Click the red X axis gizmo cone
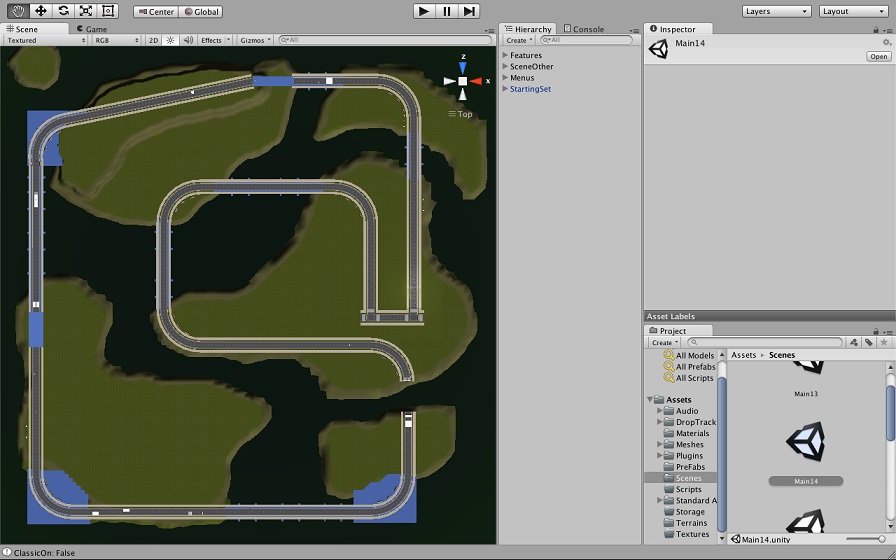The height and width of the screenshot is (560, 896). (476, 81)
